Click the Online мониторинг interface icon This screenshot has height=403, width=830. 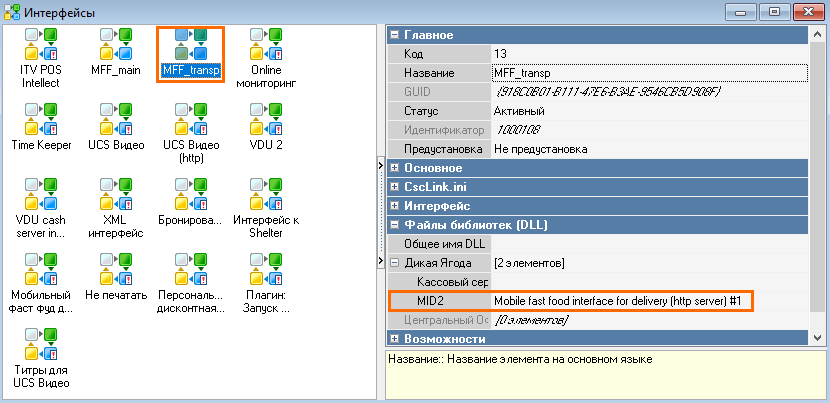(x=265, y=46)
